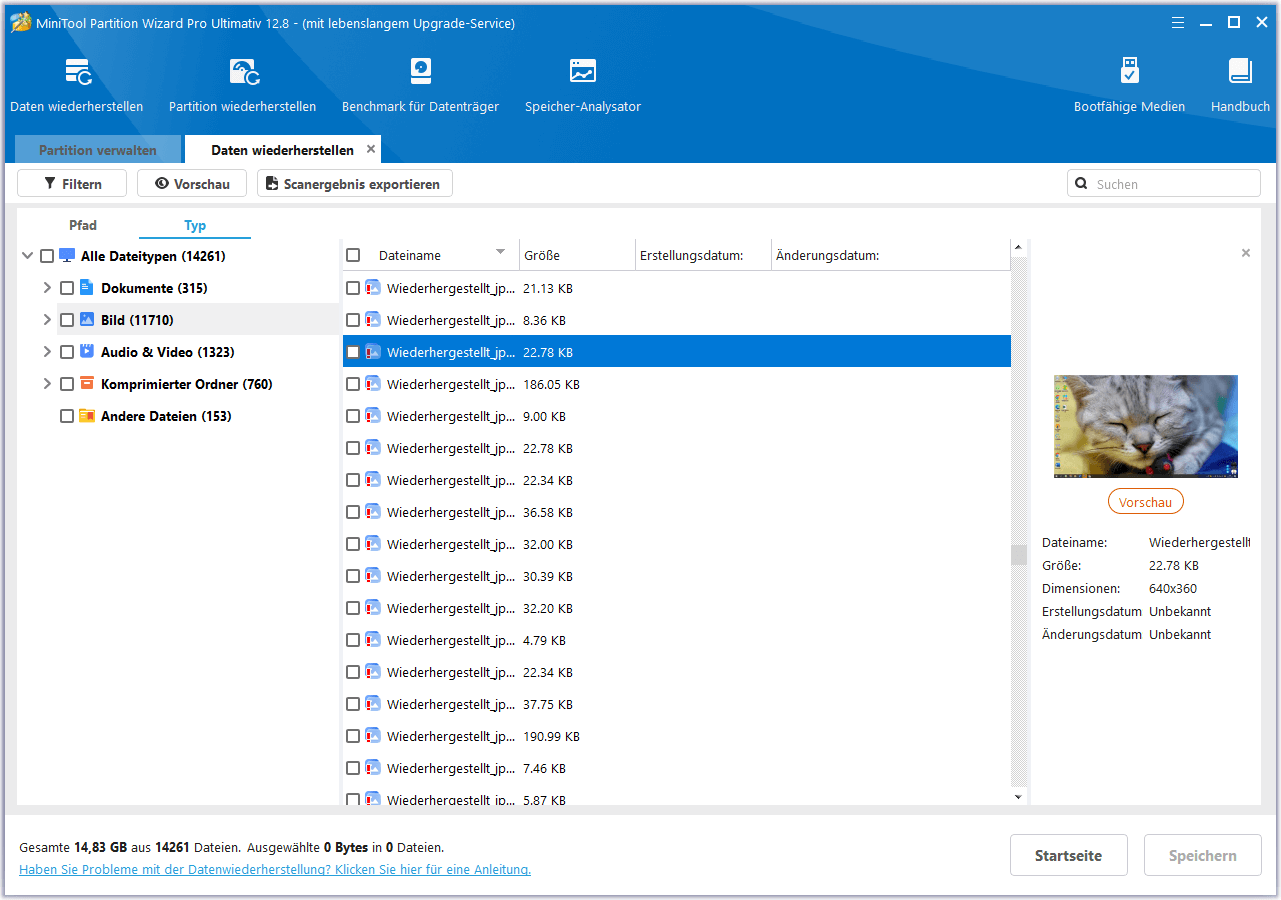This screenshot has height=900, width=1281.
Task: Go to Startseite
Action: (1069, 856)
